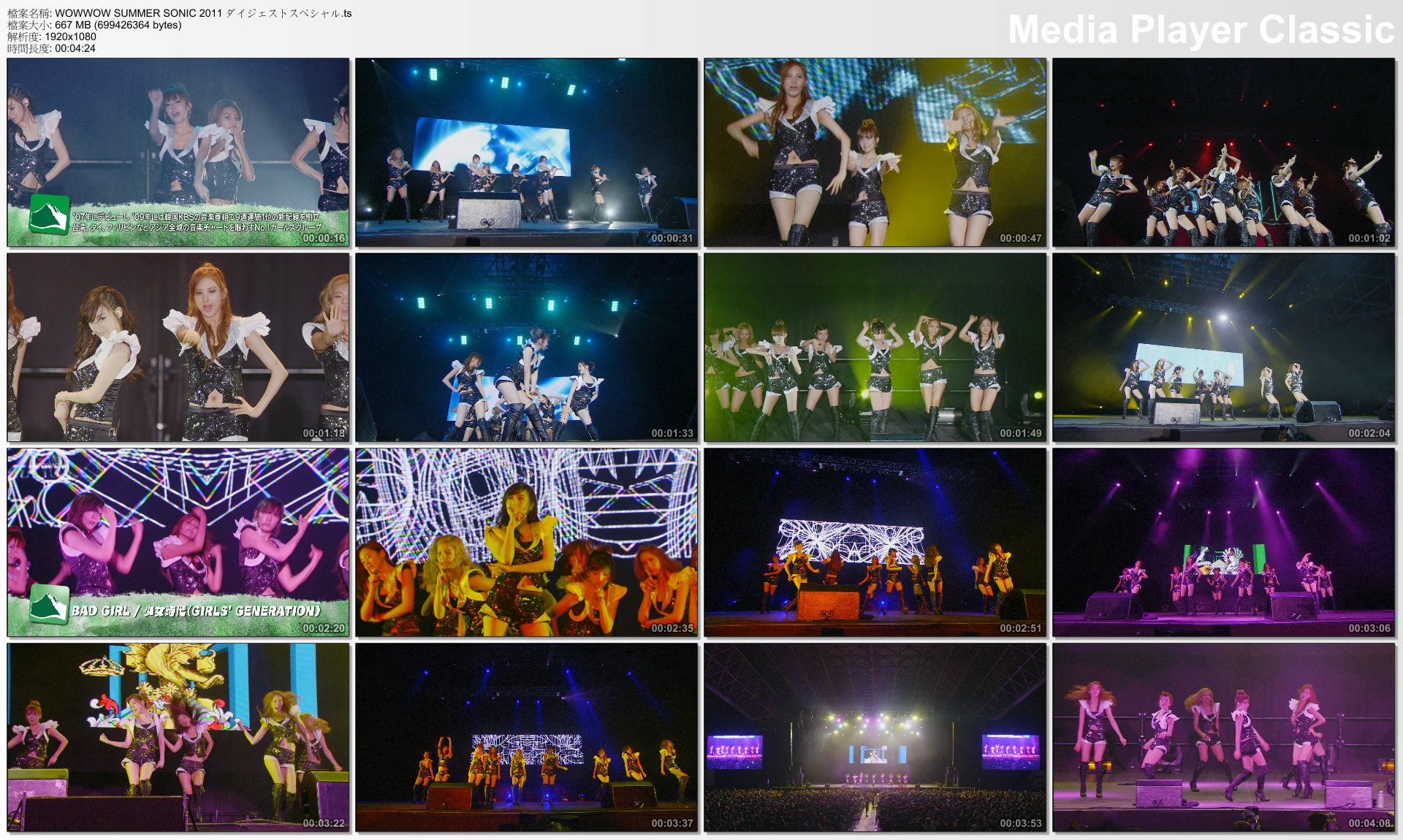Screen dimensions: 1403x840
Task: Select the thumbnail at 00:00:31
Action: [x=526, y=152]
